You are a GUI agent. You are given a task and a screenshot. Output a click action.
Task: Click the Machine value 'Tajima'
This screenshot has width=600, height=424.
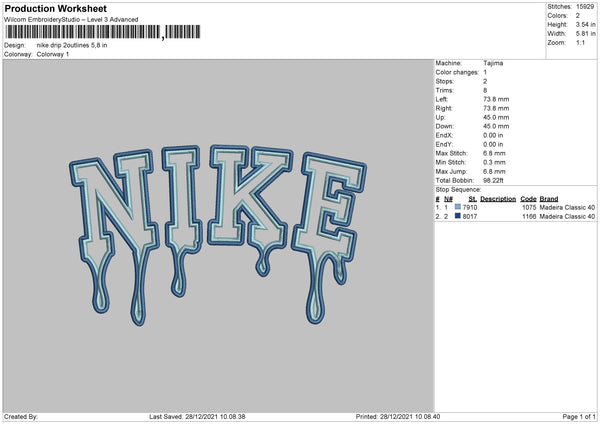pos(493,63)
